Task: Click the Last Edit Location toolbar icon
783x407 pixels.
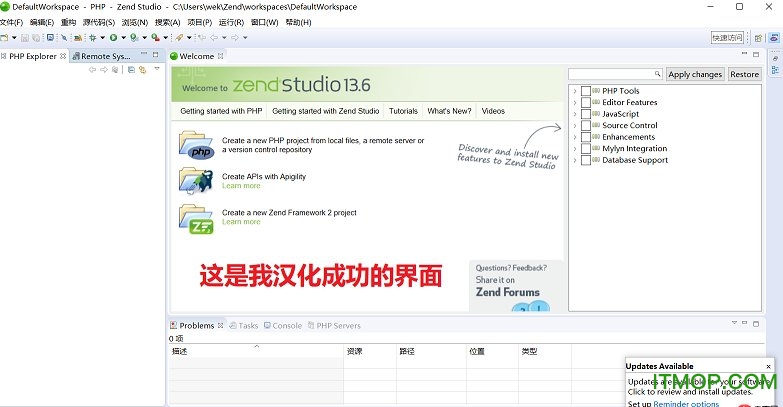Action: (x=202, y=37)
